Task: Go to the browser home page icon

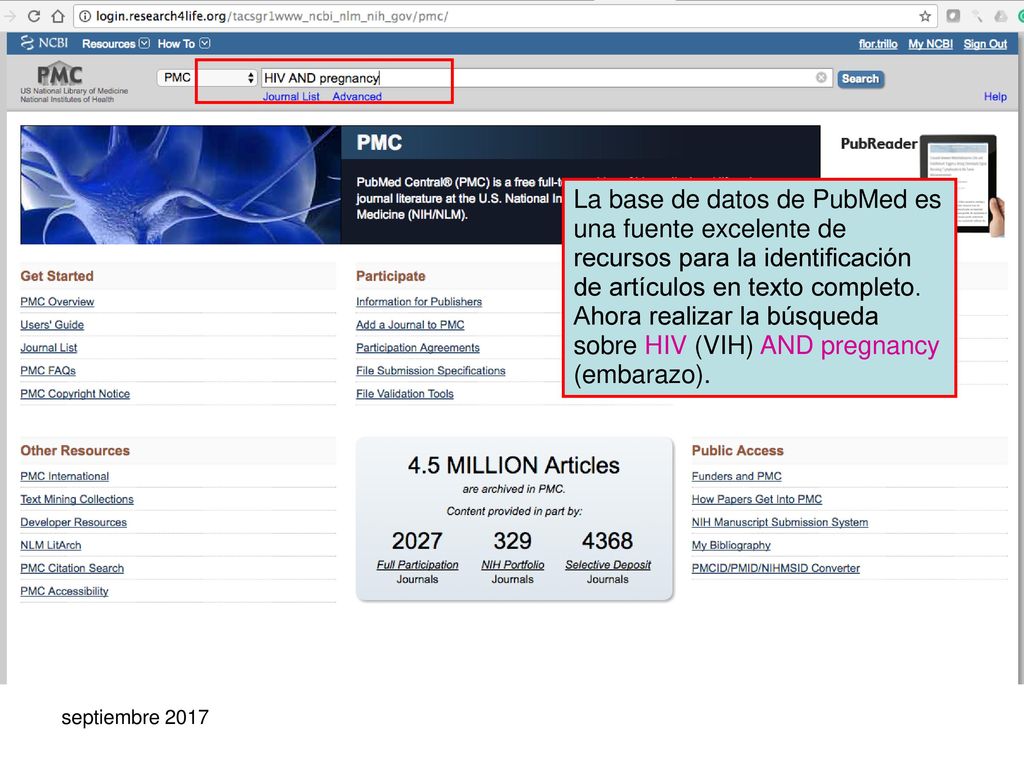Action: tap(58, 16)
